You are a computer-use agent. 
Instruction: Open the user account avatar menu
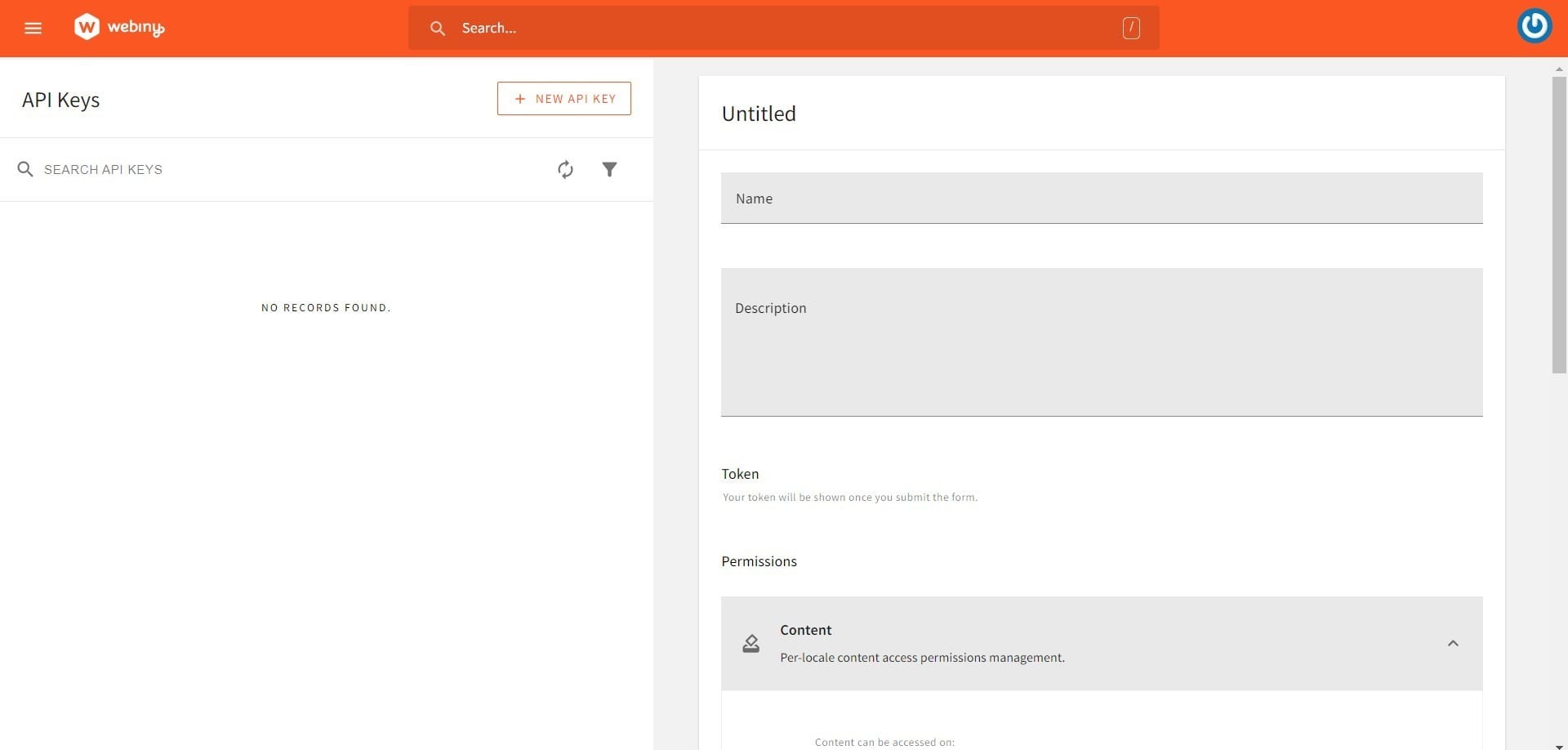pos(1534,26)
